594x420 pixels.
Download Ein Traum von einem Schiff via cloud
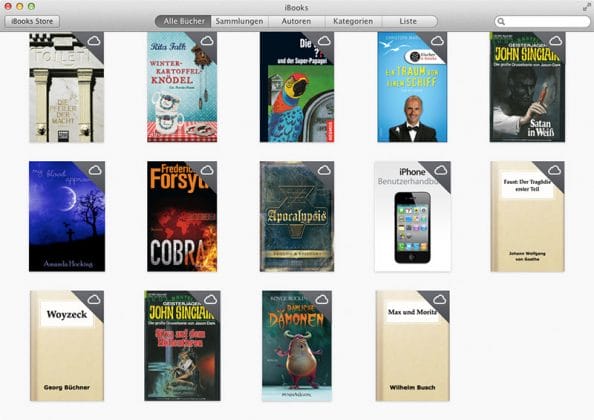point(437,41)
